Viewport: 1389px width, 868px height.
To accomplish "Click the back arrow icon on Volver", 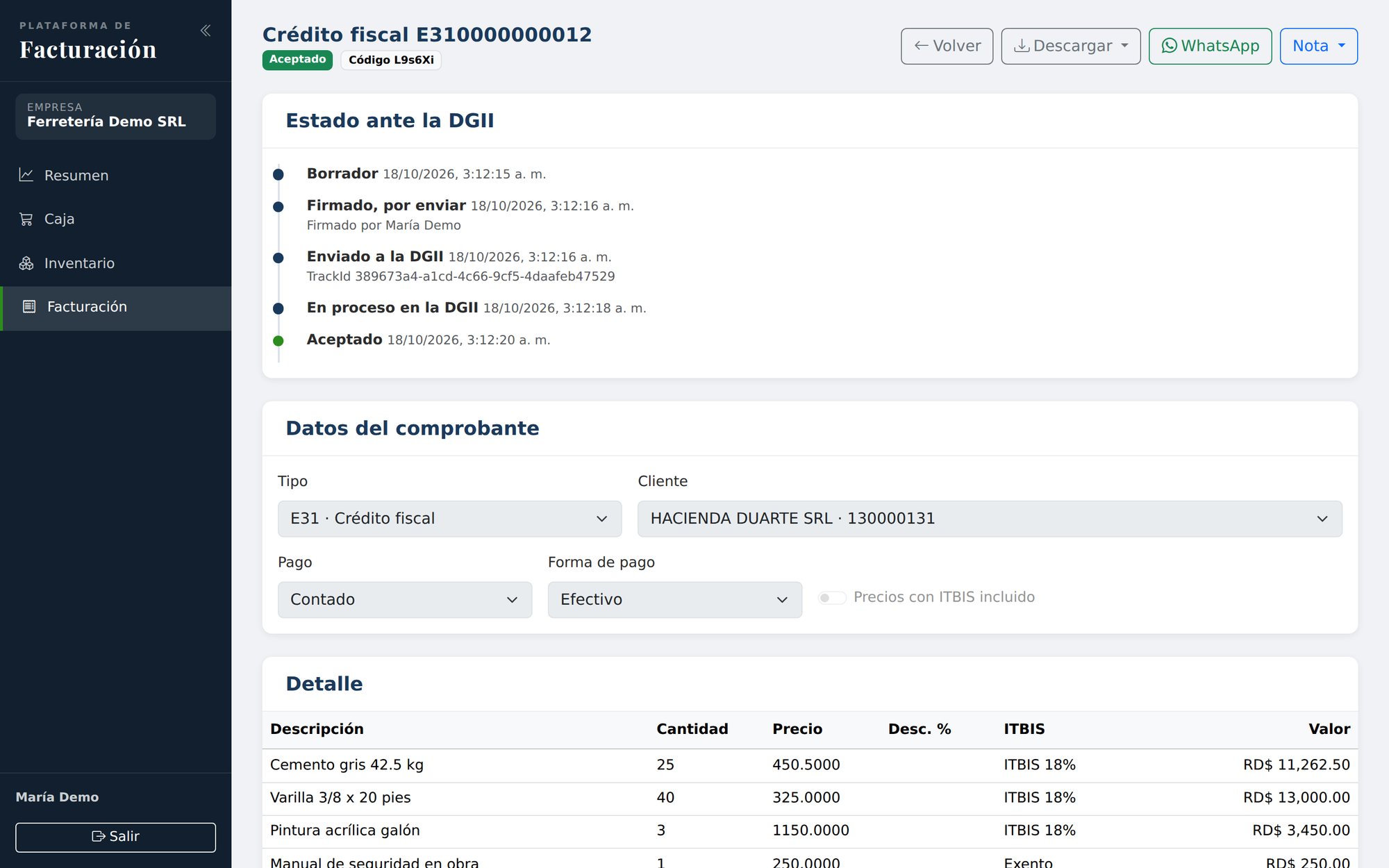I will coord(922,46).
